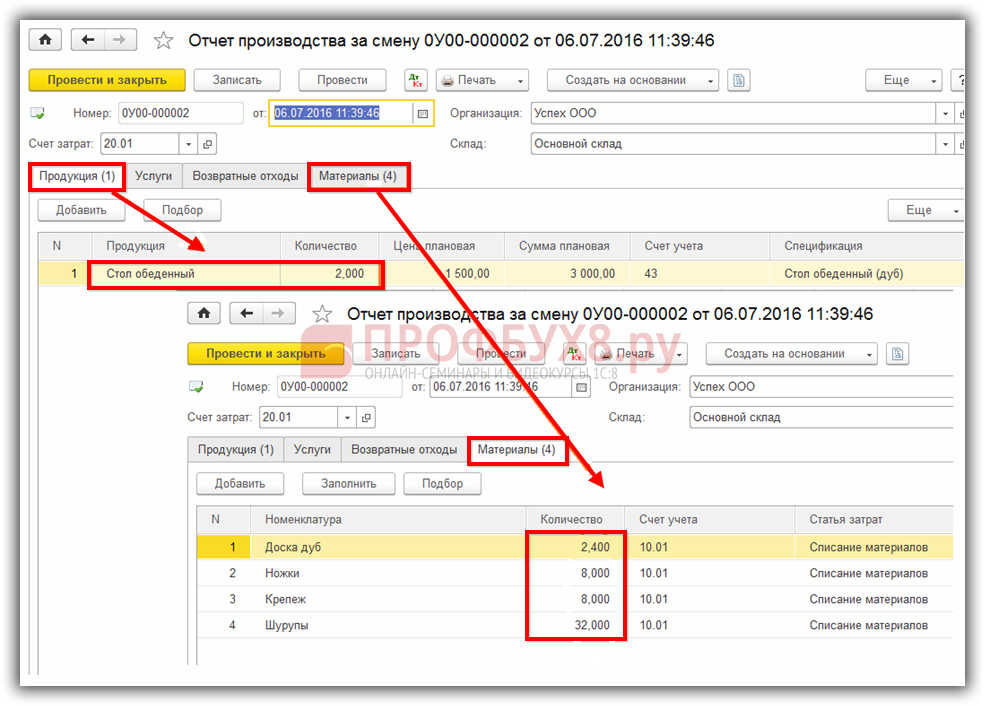The image size is (985, 706).
Task: Click the open-link icon next to upper Счет затрат
Action: coord(207,144)
